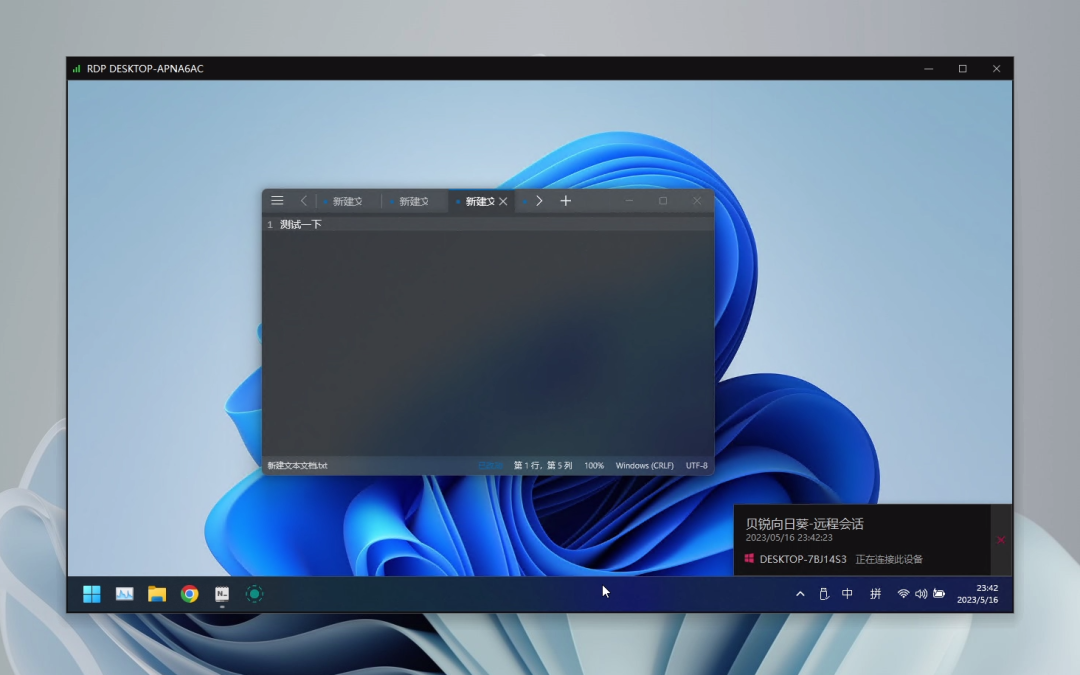Click the file name 新建文本文档.txt in the status bar
The image size is (1080, 675).
coord(298,466)
